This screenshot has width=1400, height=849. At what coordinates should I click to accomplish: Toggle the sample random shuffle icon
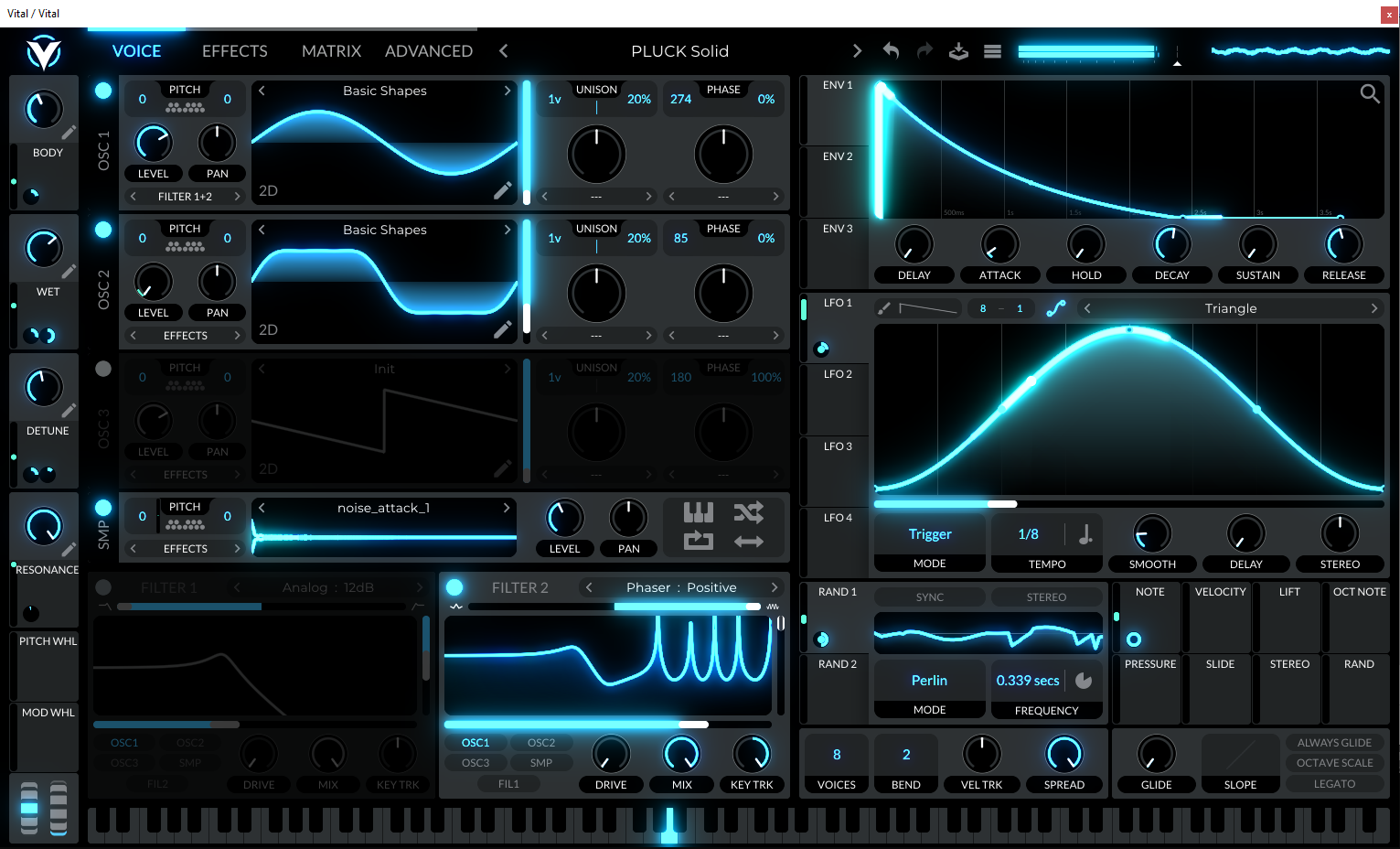click(748, 513)
